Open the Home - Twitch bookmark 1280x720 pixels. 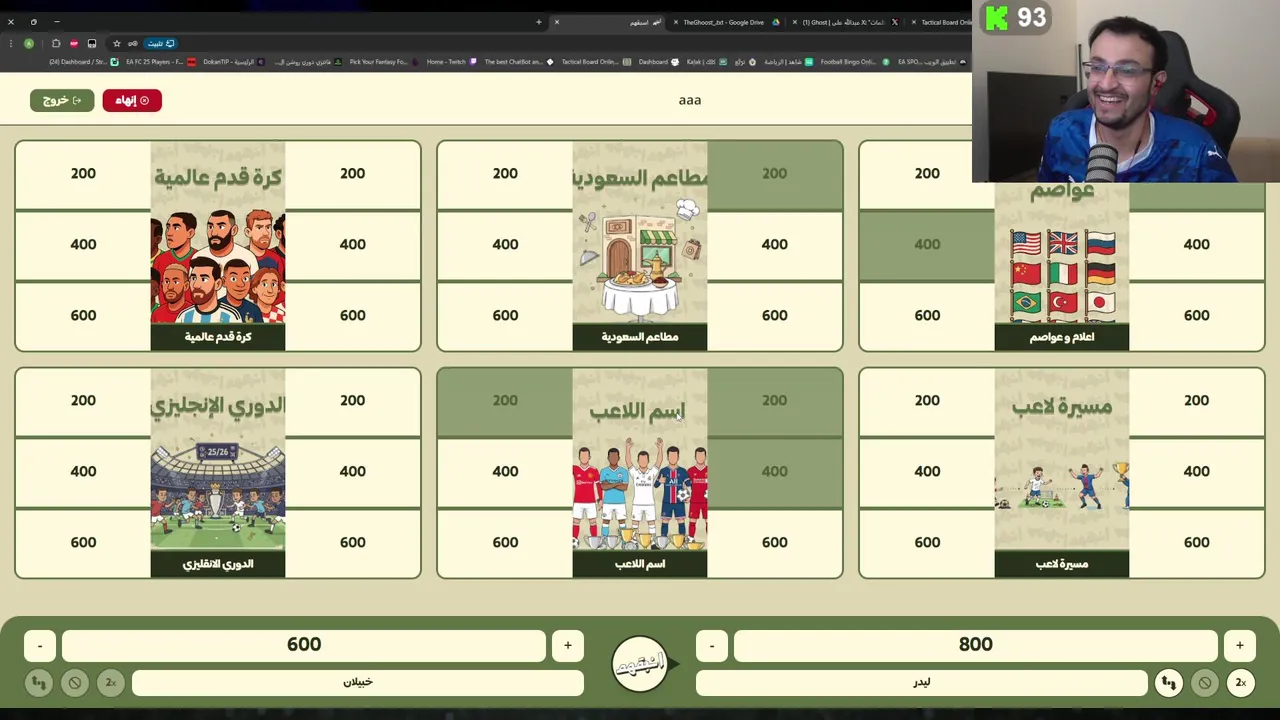point(451,62)
